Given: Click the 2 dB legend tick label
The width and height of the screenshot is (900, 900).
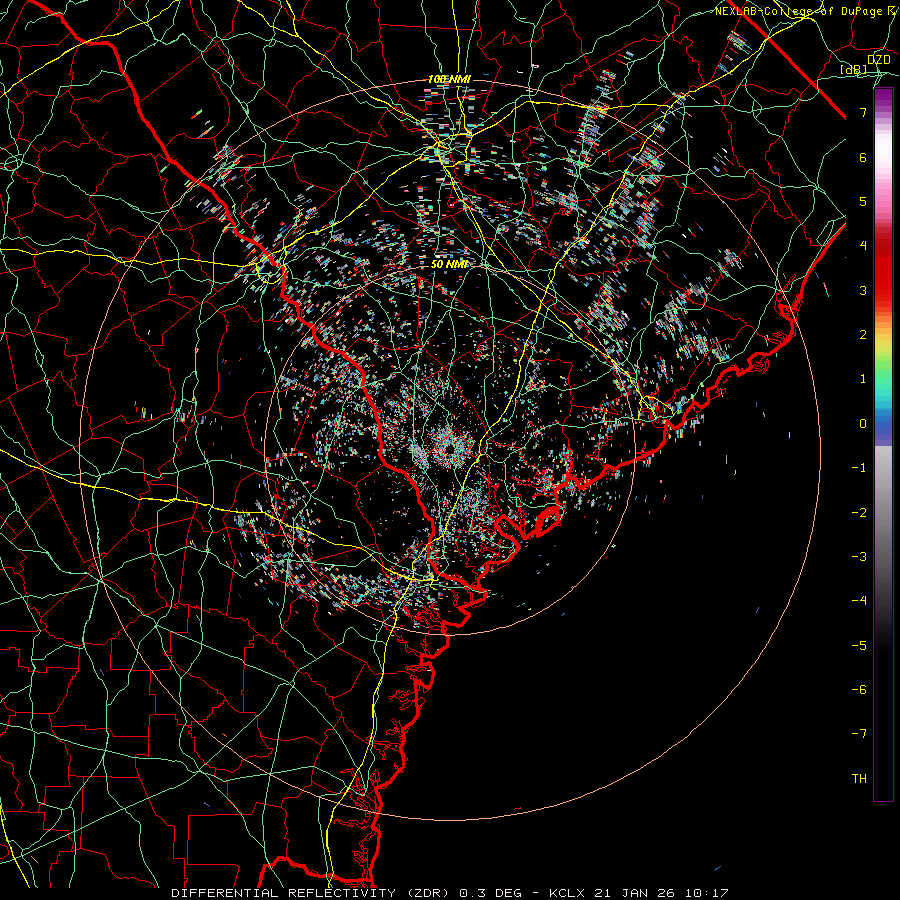Looking at the screenshot, I should click(863, 335).
